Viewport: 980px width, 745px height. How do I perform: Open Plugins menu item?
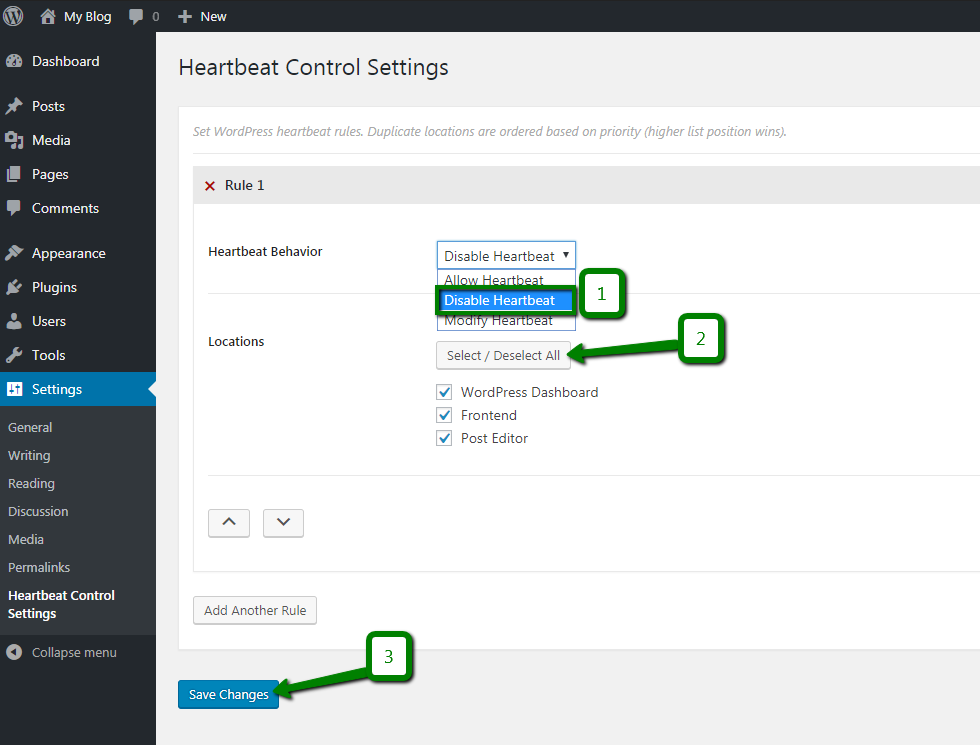(x=78, y=288)
